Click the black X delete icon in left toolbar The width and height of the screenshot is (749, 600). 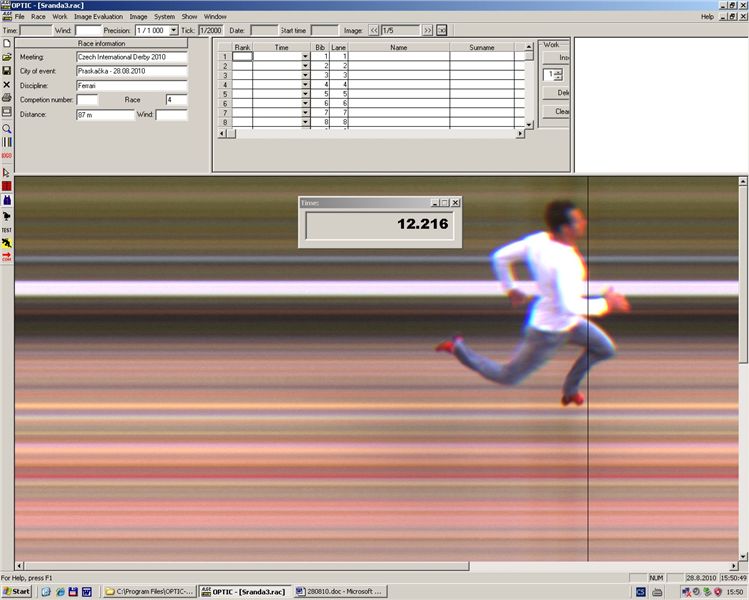7,85
